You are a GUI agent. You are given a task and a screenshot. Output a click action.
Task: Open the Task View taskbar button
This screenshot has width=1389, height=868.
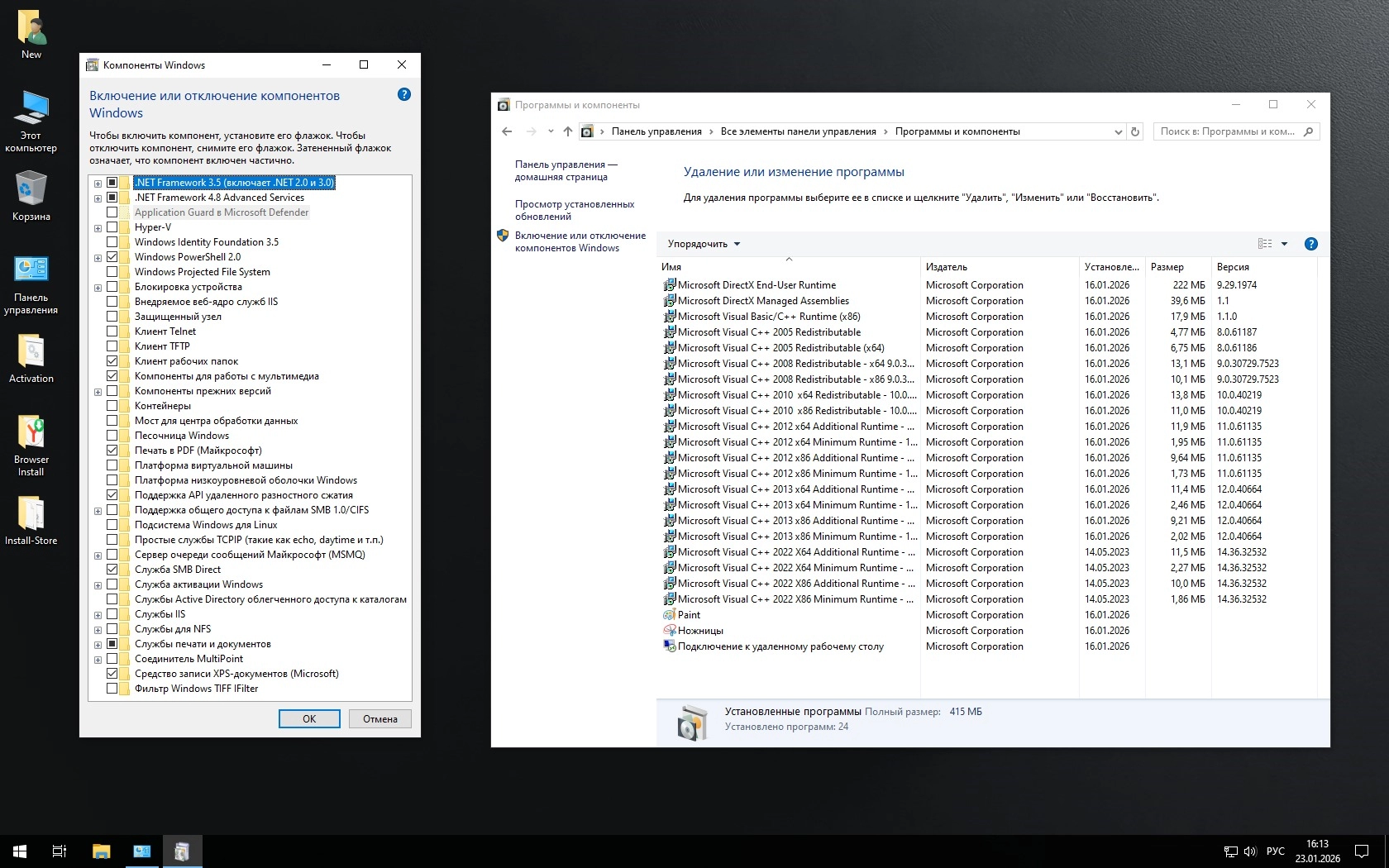pos(60,851)
